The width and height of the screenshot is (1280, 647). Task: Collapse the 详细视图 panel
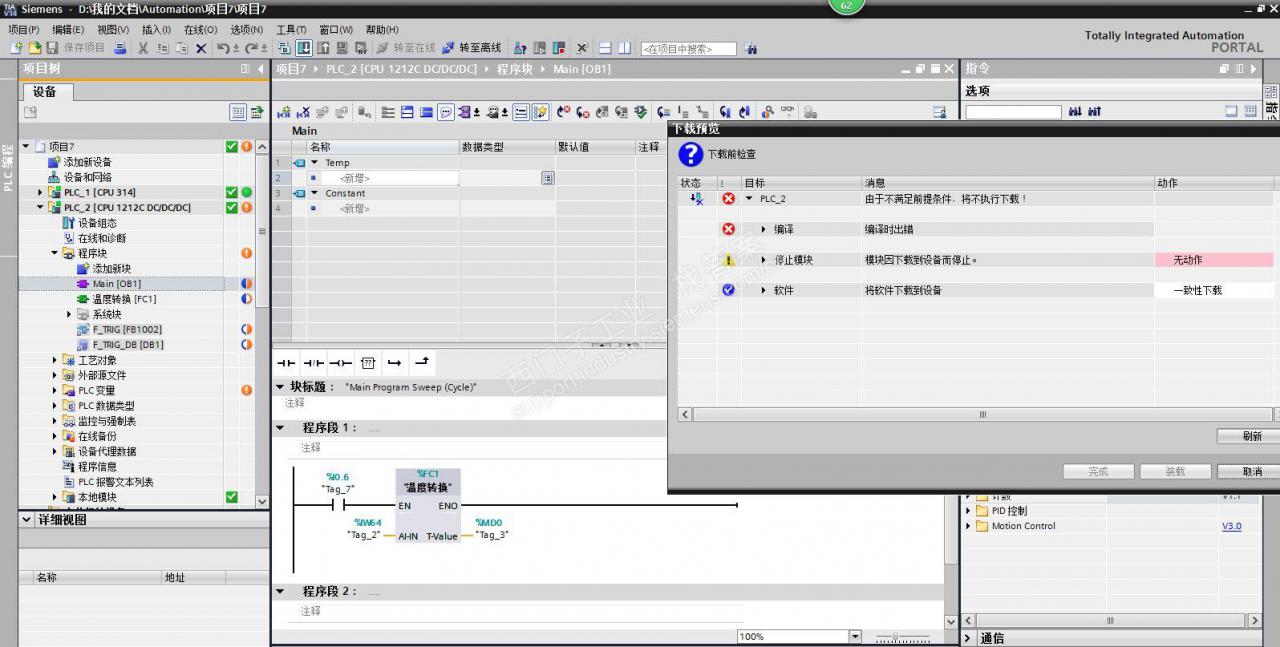click(x=27, y=520)
